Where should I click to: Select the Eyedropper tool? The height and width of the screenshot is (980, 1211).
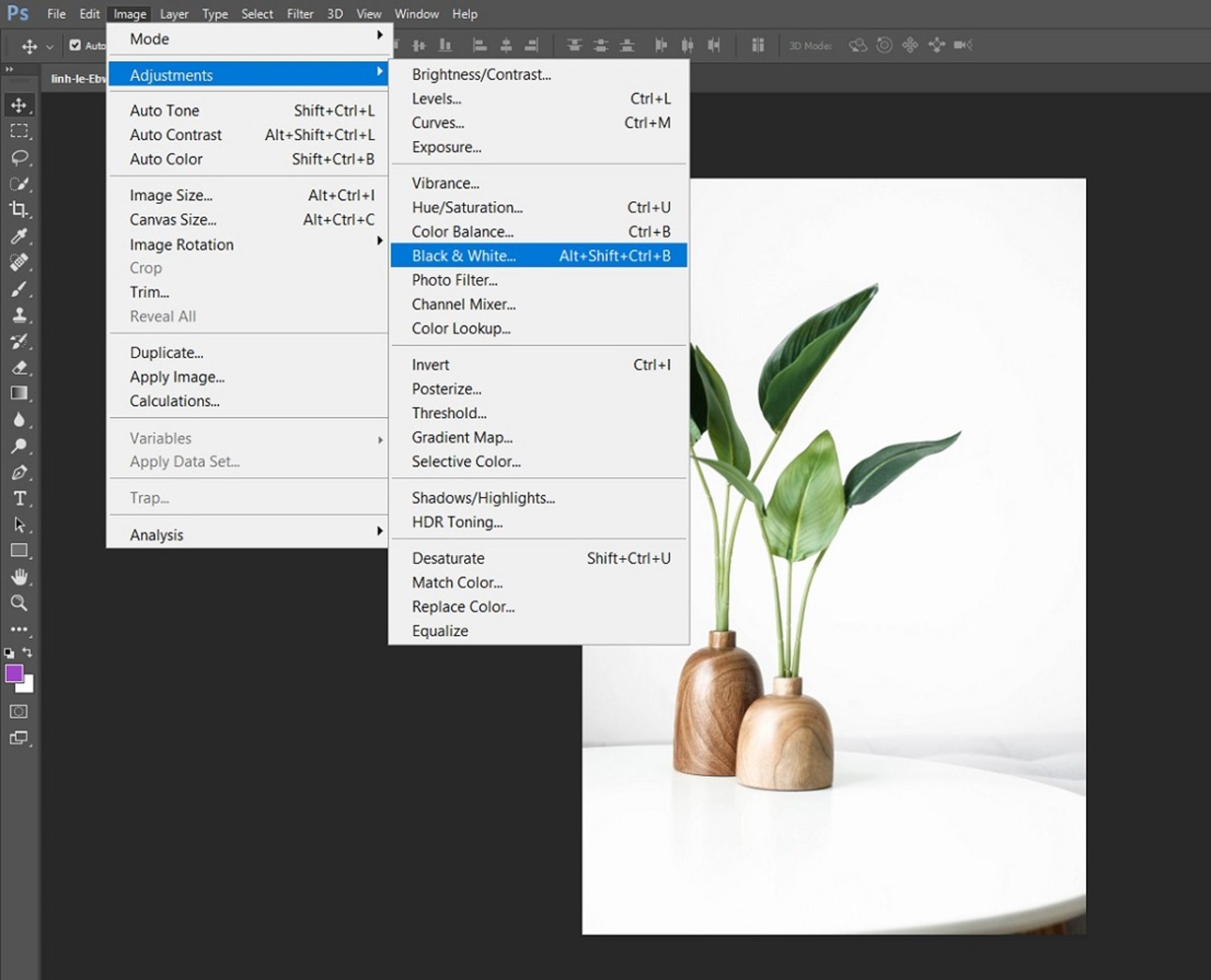[19, 236]
